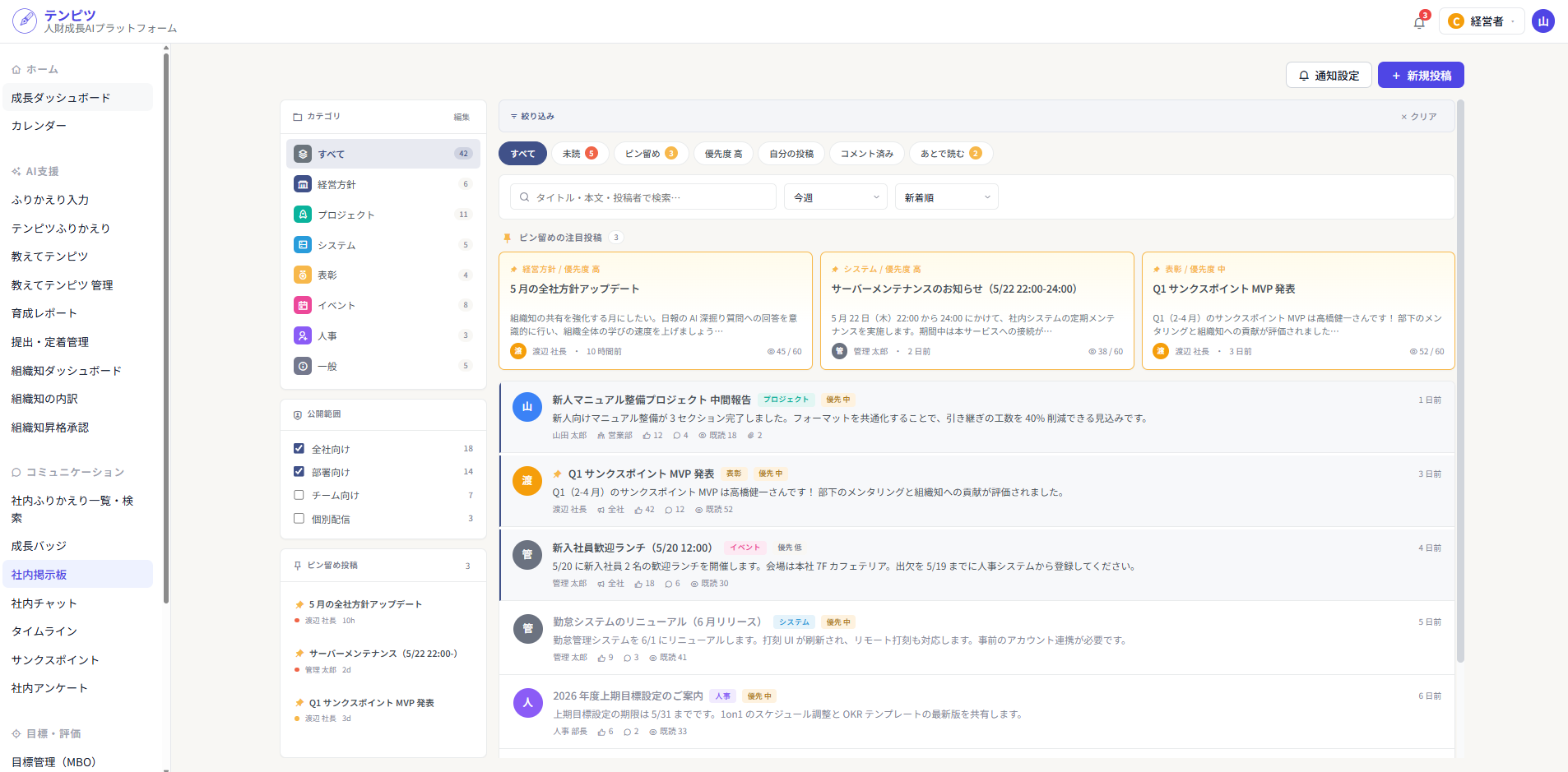
Task: Click pin icon beside ピン留めの注目投稿 heading
Action: [x=508, y=238]
